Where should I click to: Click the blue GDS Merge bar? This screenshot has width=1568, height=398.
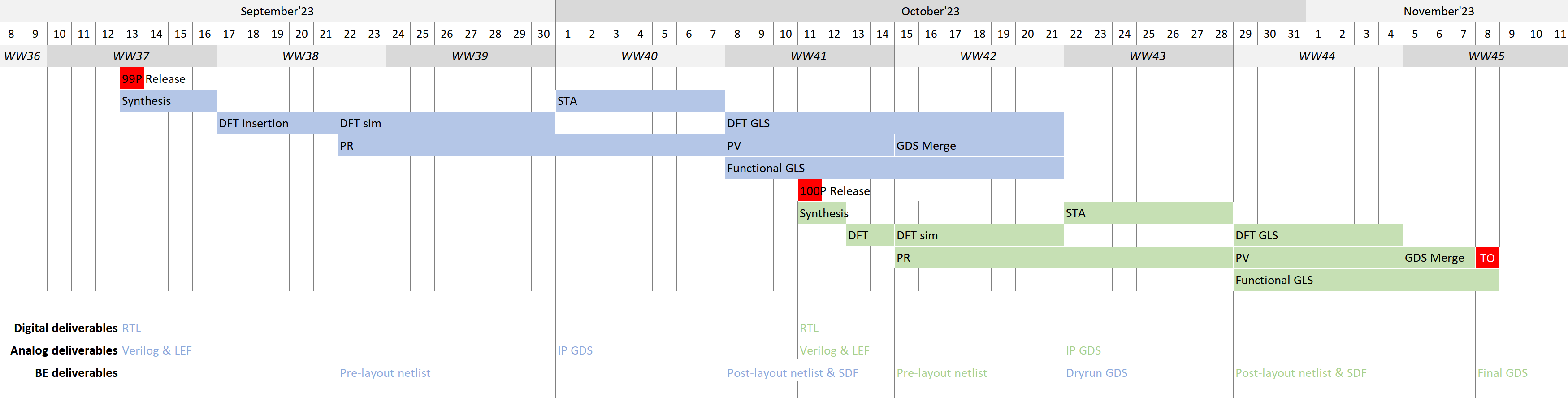coord(979,146)
